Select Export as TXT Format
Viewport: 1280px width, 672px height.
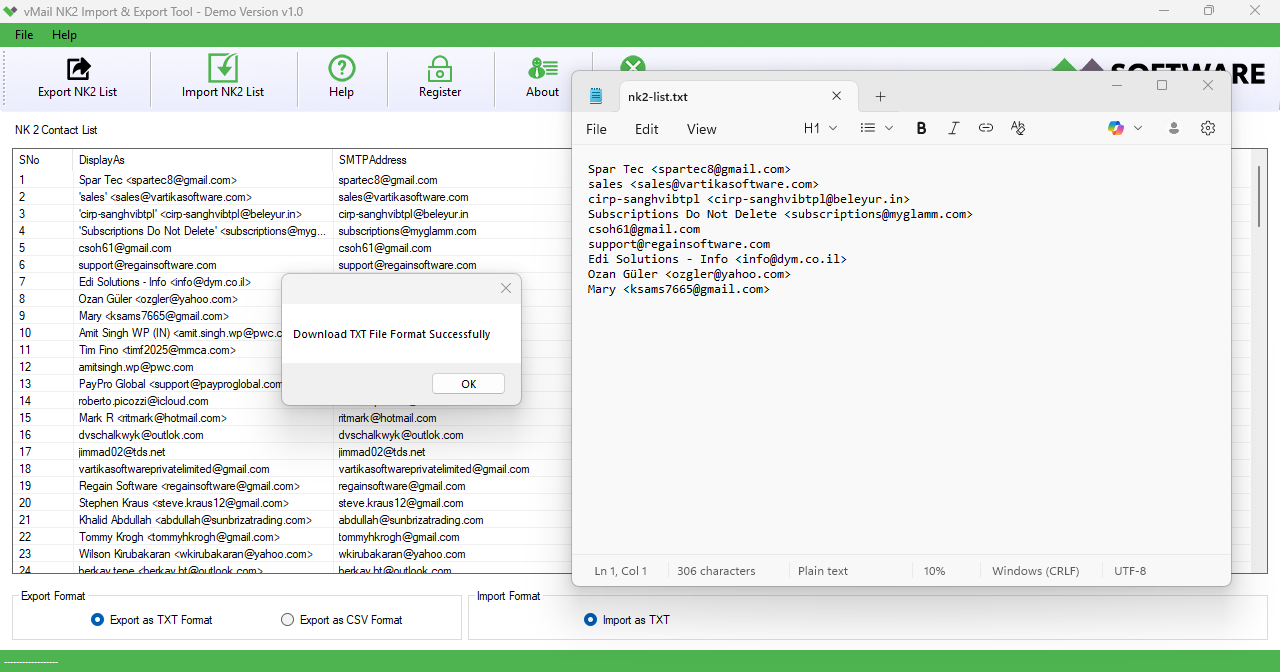(x=97, y=619)
